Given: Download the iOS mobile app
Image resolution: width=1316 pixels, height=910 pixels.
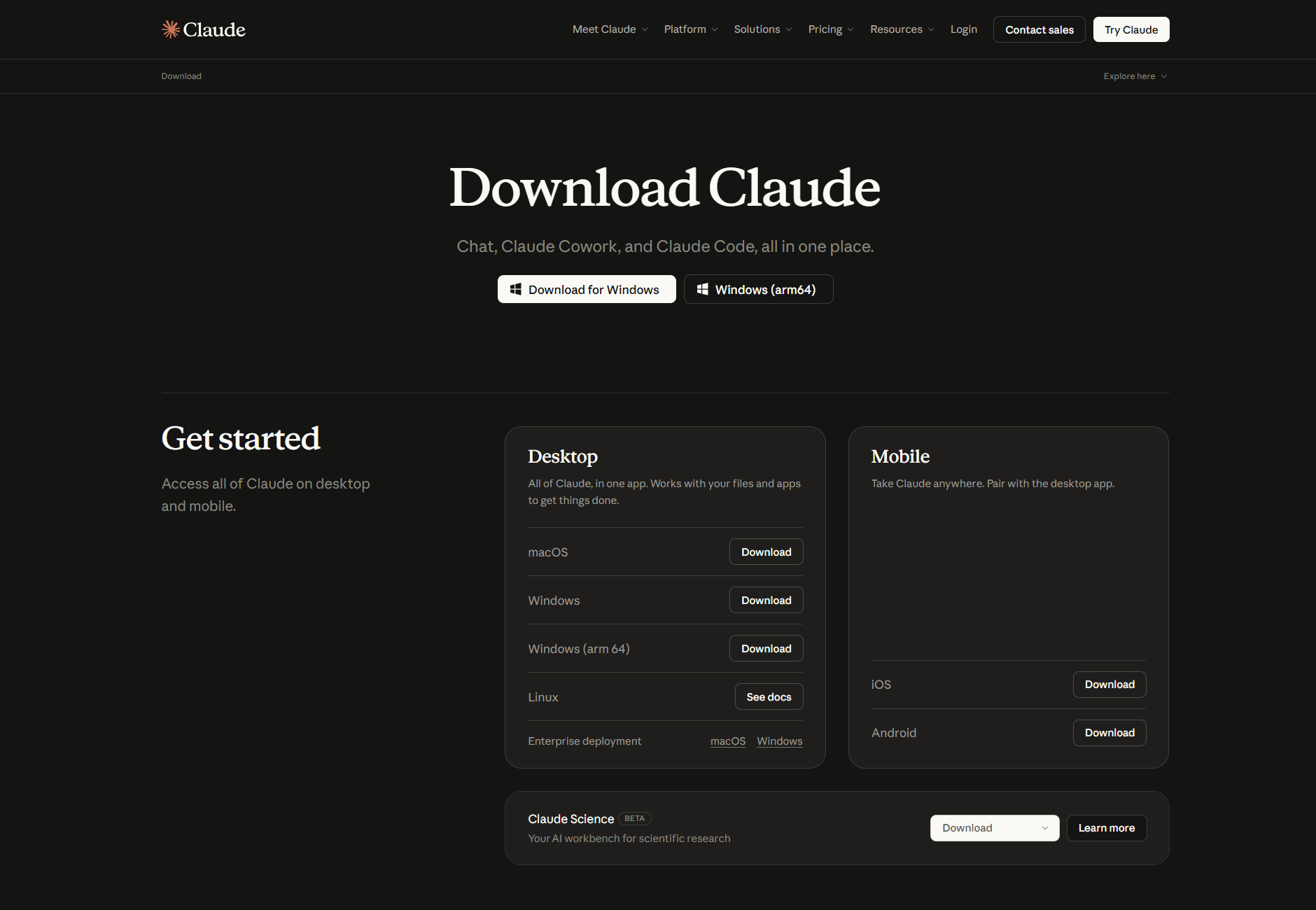Looking at the screenshot, I should point(1109,685).
